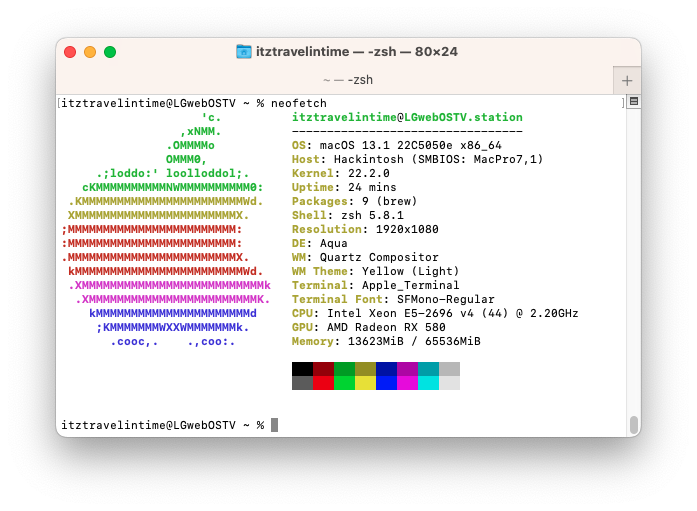Viewport: 697px width, 511px height.
Task: Click the dark gray bottom-row color block
Action: coord(302,383)
